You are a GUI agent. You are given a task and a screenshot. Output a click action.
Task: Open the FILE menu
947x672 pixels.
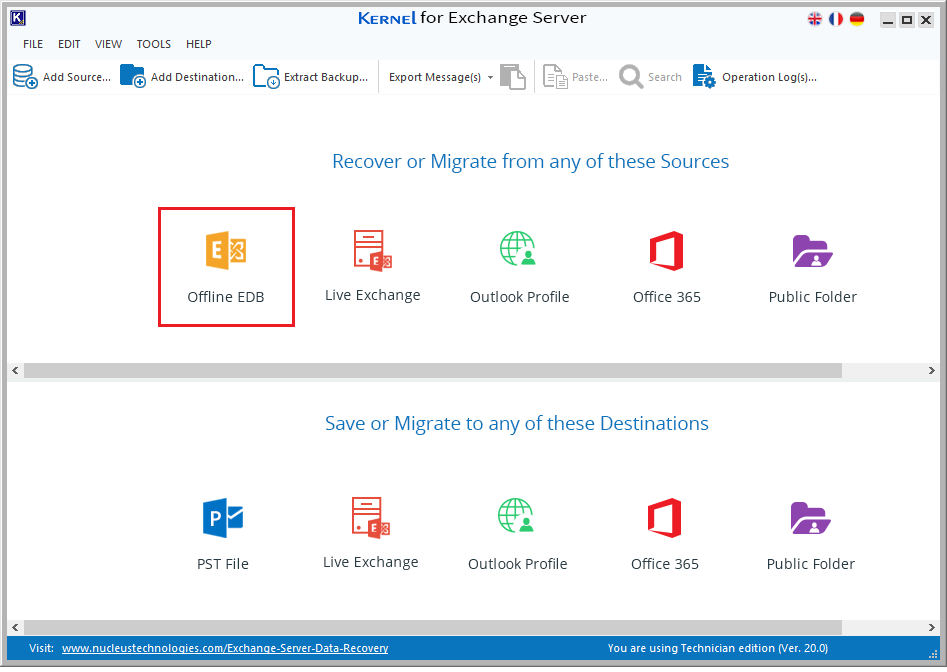[x=33, y=44]
